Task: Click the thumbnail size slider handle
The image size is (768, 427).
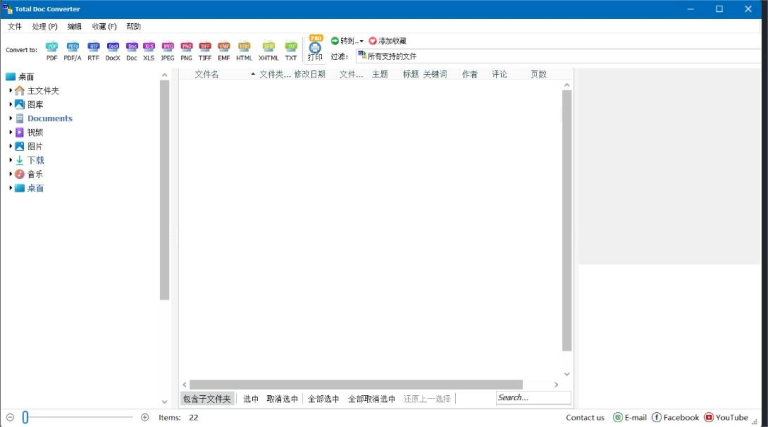Action: point(25,417)
